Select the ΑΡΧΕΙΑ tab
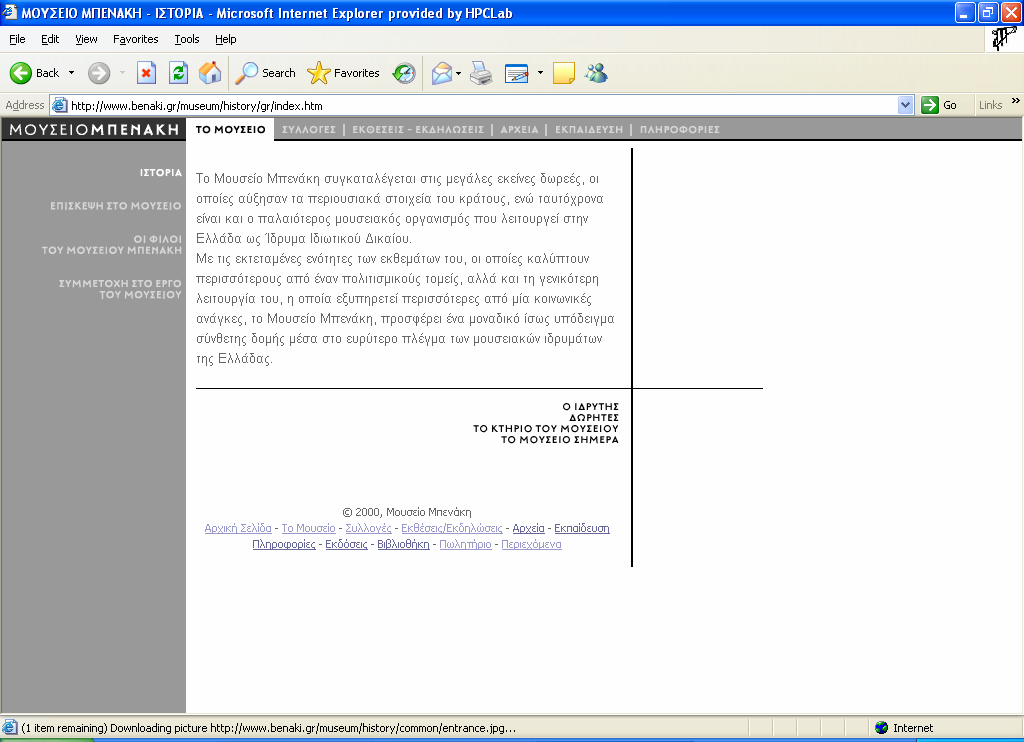 [519, 129]
